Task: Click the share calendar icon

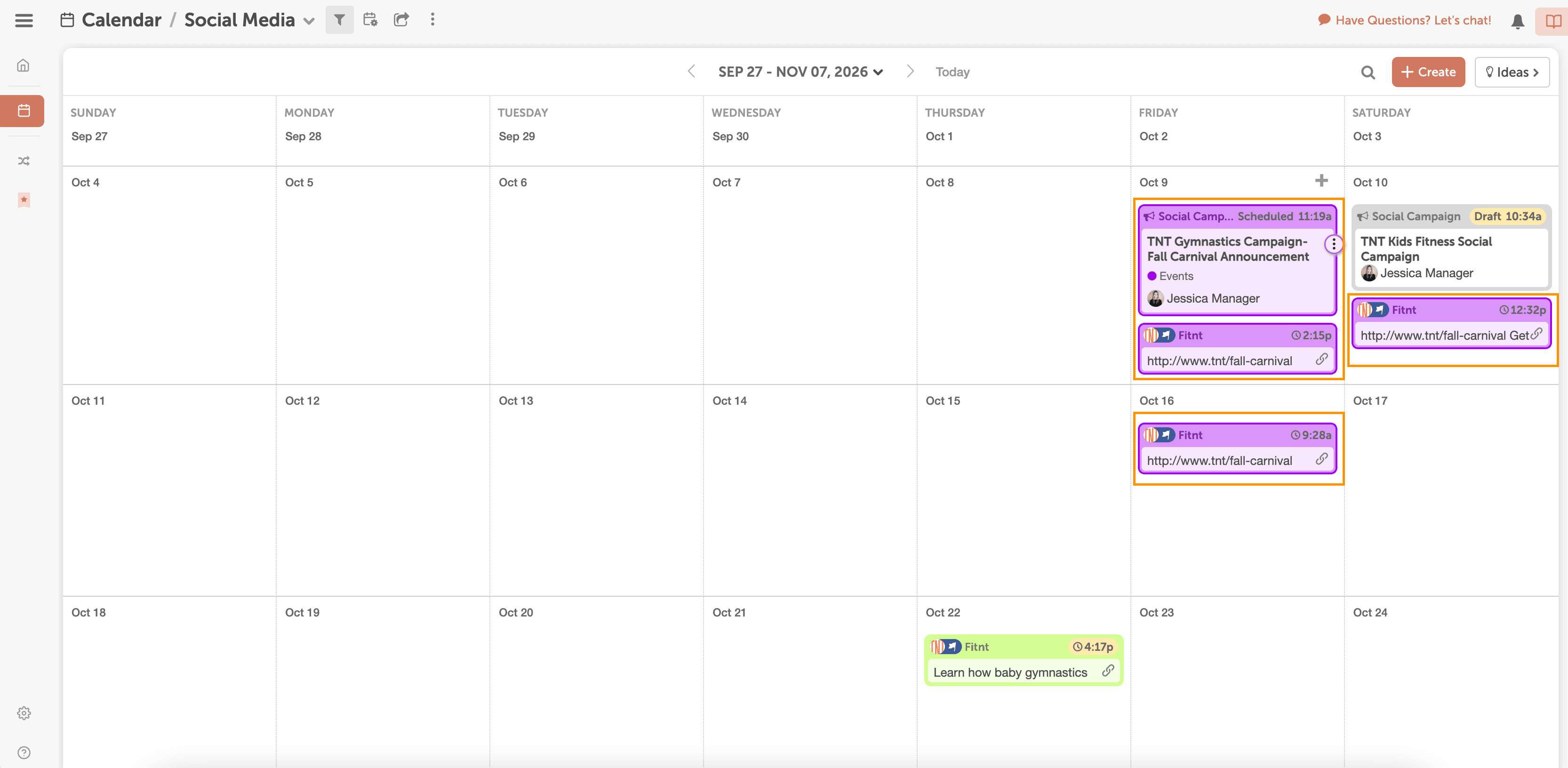Action: (401, 20)
